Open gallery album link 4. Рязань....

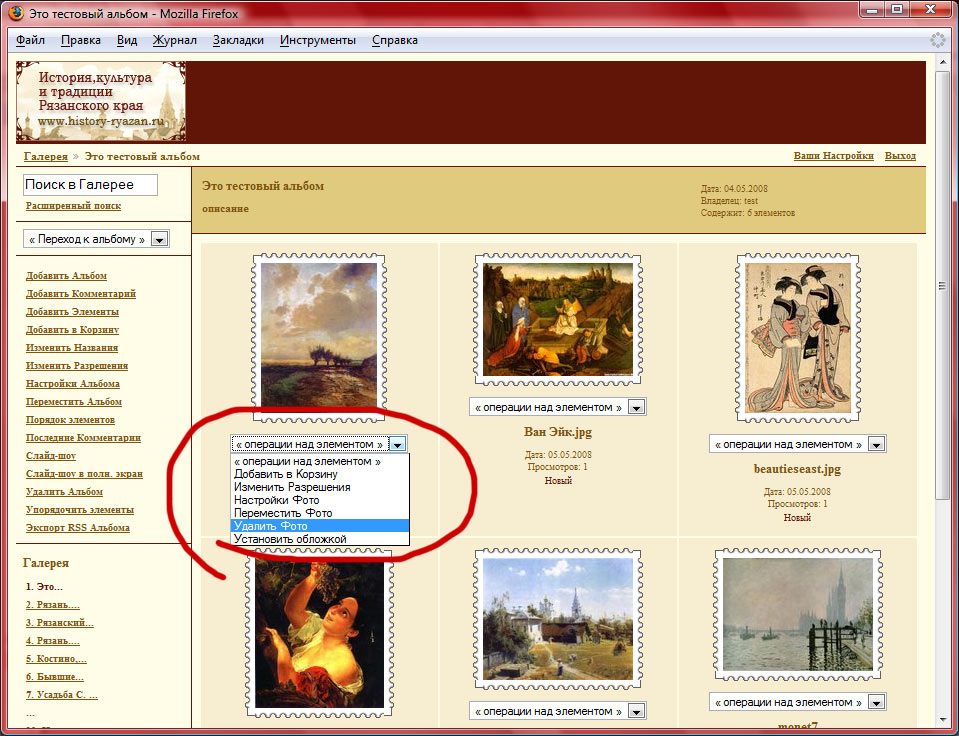pyautogui.click(x=53, y=641)
